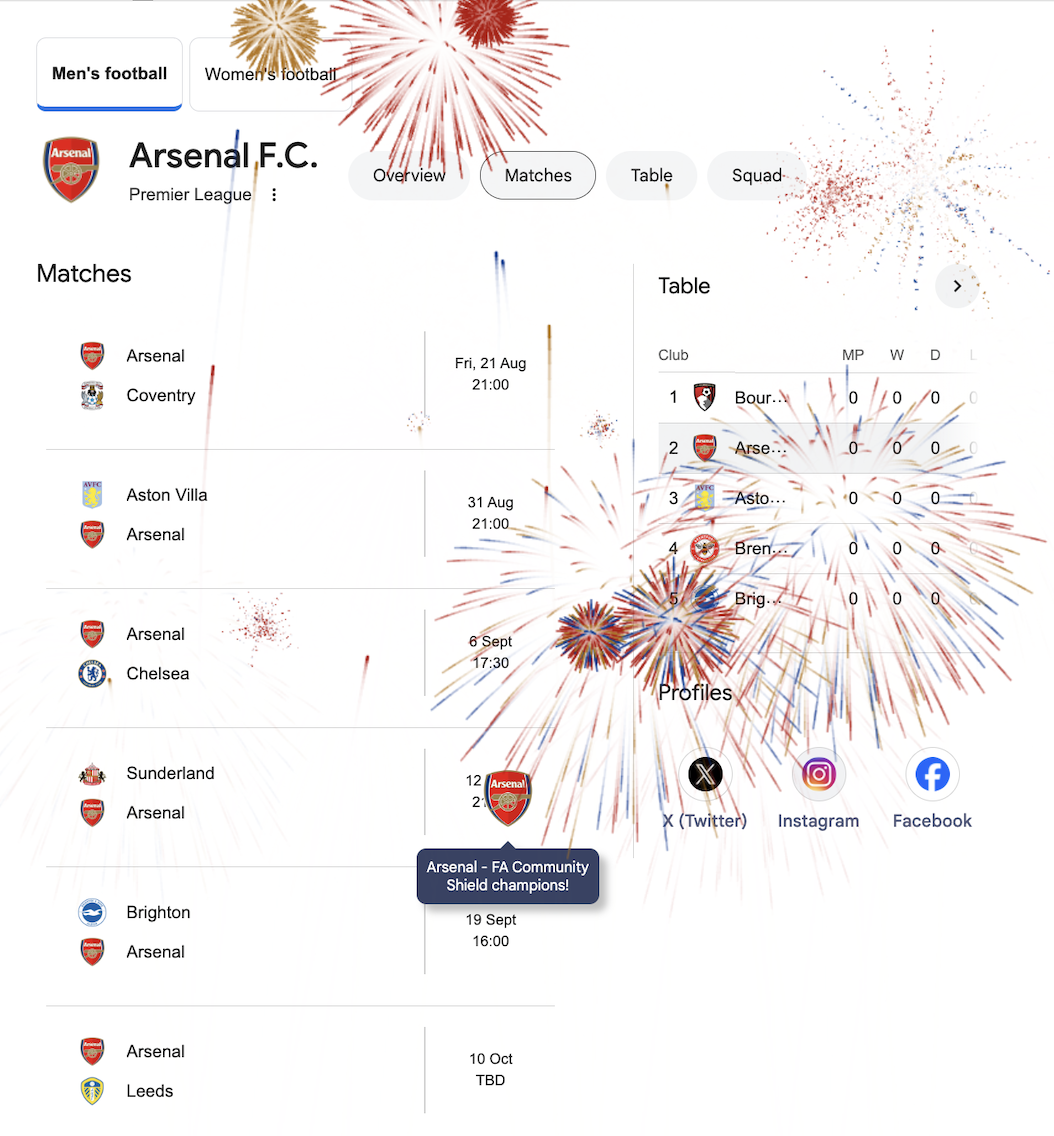Image resolution: width=1054 pixels, height=1136 pixels.
Task: Open the Facebook profile icon
Action: [x=932, y=774]
